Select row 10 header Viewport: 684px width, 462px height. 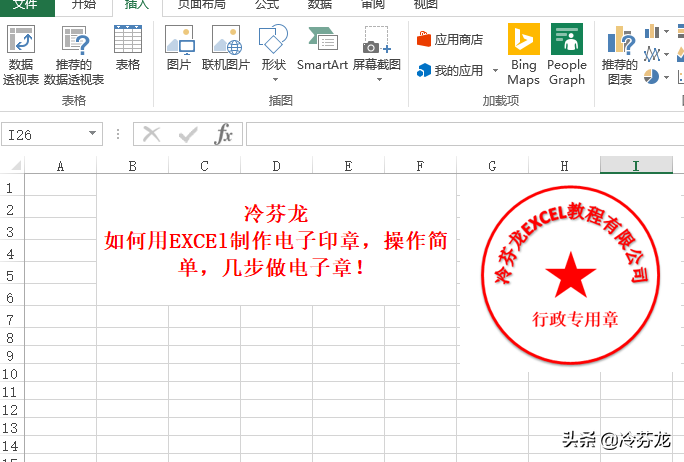12,374
